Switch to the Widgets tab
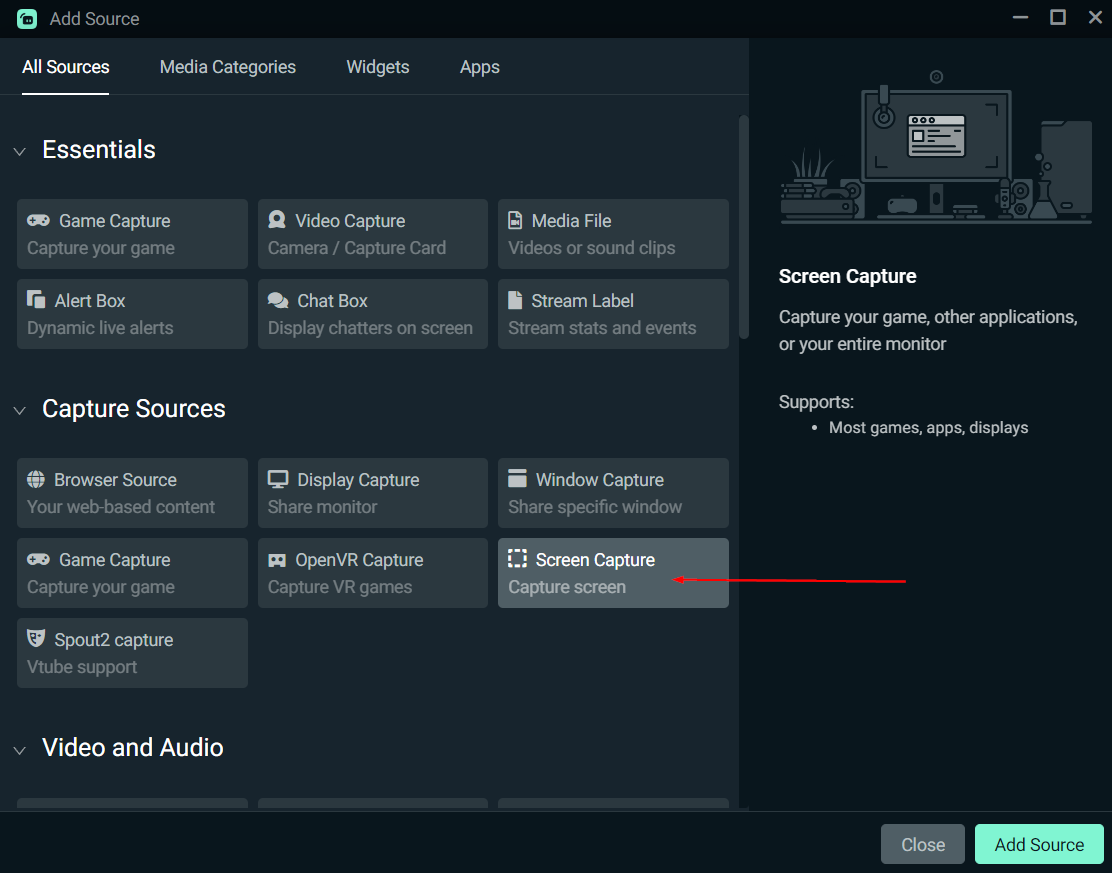Viewport: 1112px width, 873px height. click(x=377, y=66)
